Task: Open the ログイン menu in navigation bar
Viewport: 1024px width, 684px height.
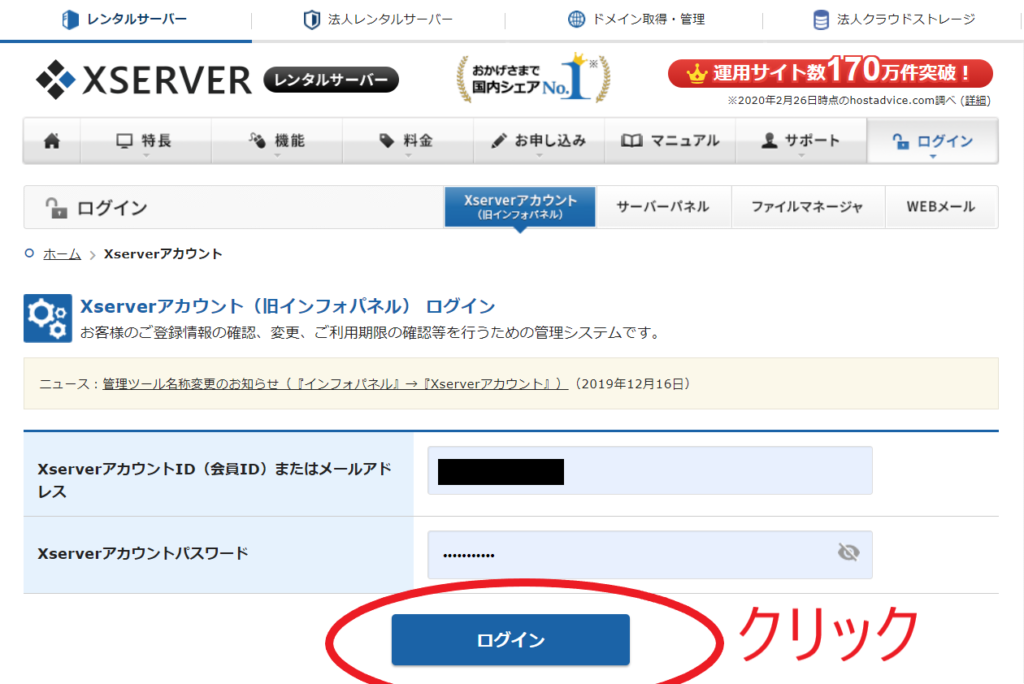Action: pyautogui.click(x=933, y=140)
